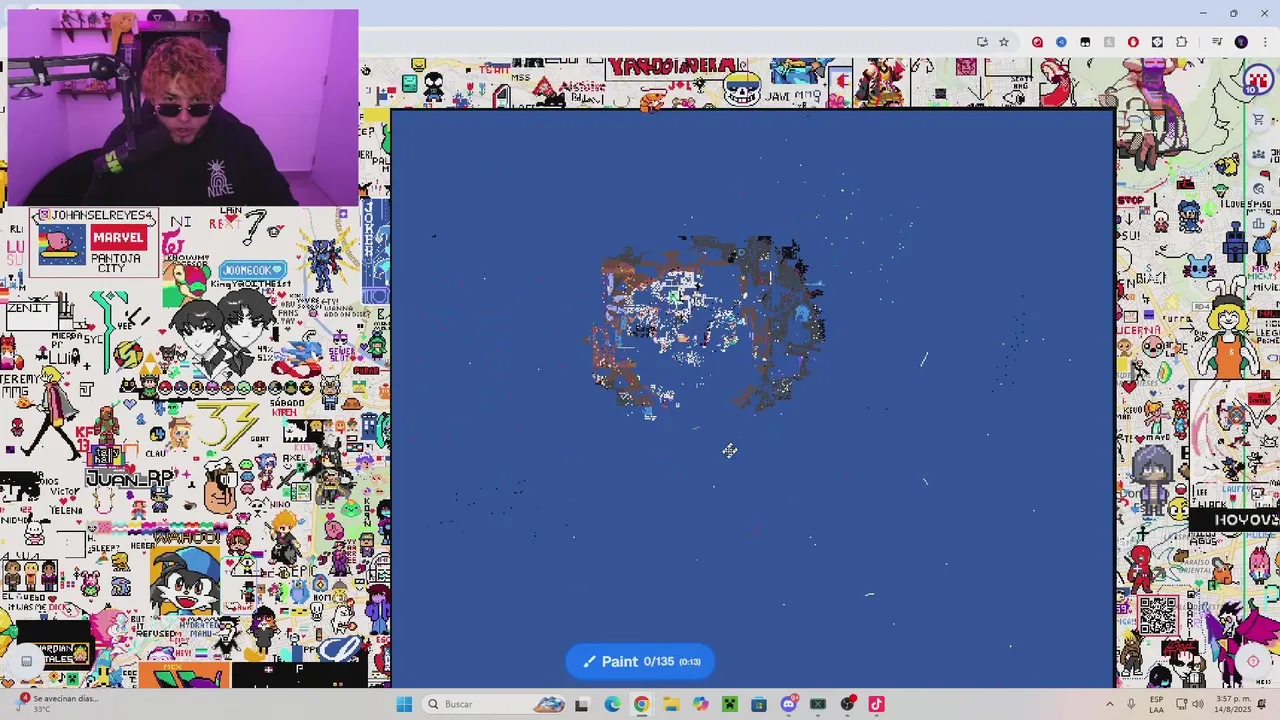Open Microsoft Edge from the taskbar
The width and height of the screenshot is (1280, 720).
[612, 704]
